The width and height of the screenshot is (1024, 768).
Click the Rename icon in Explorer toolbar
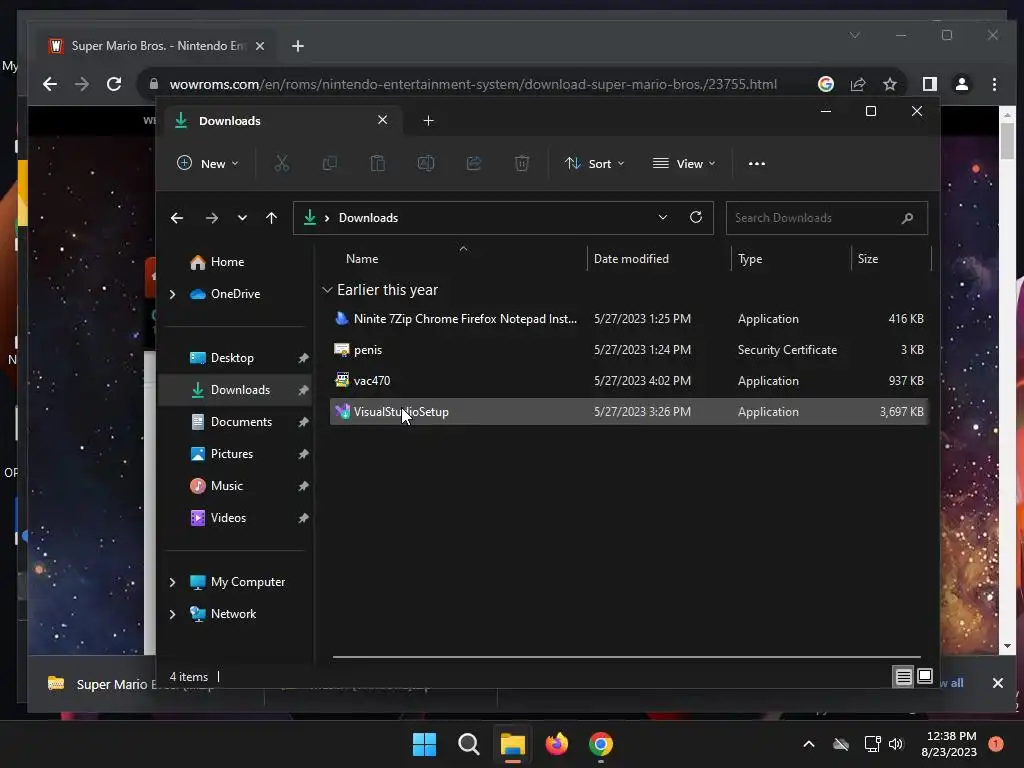pyautogui.click(x=426, y=163)
